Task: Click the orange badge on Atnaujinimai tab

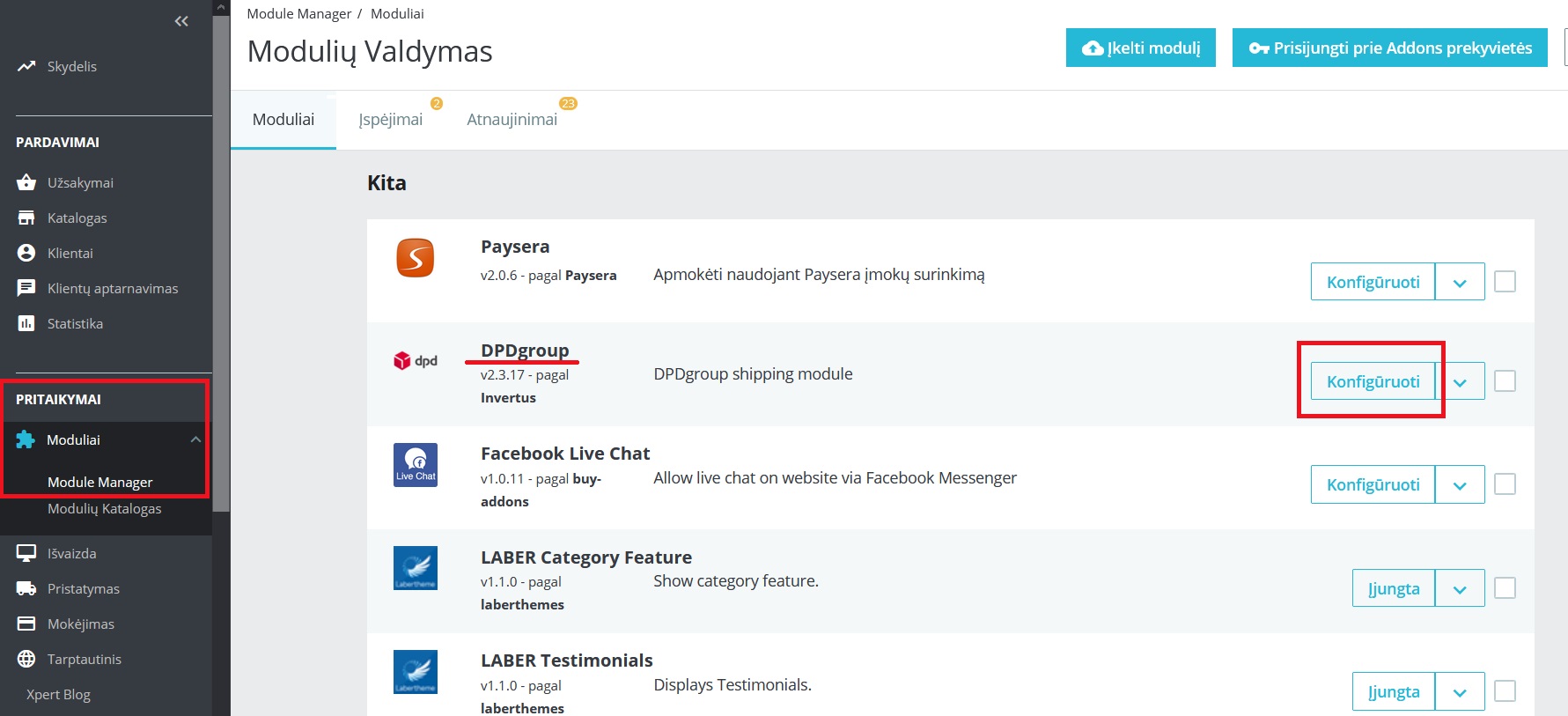Action: pyautogui.click(x=569, y=103)
